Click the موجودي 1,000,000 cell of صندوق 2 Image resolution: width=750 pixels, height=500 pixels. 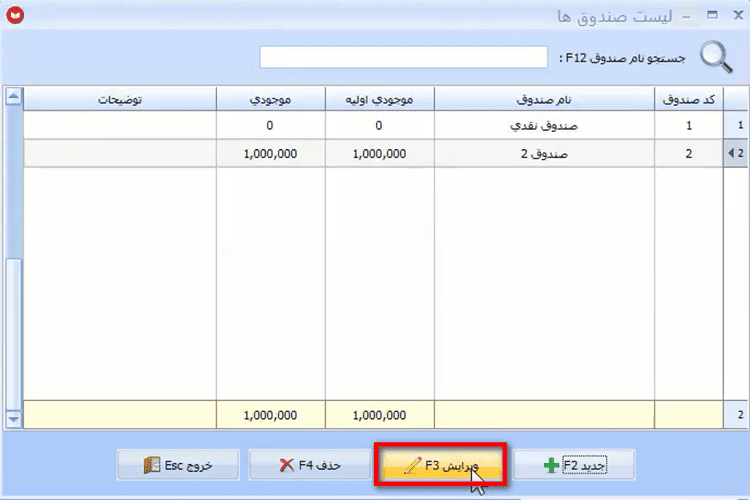tap(270, 154)
